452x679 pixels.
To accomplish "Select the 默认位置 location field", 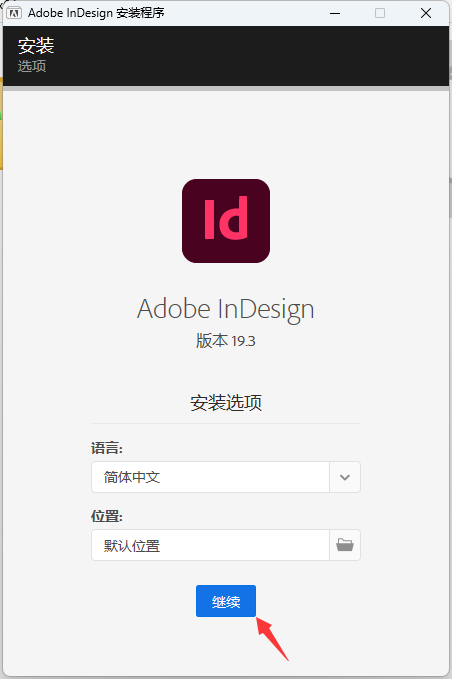I will (210, 545).
